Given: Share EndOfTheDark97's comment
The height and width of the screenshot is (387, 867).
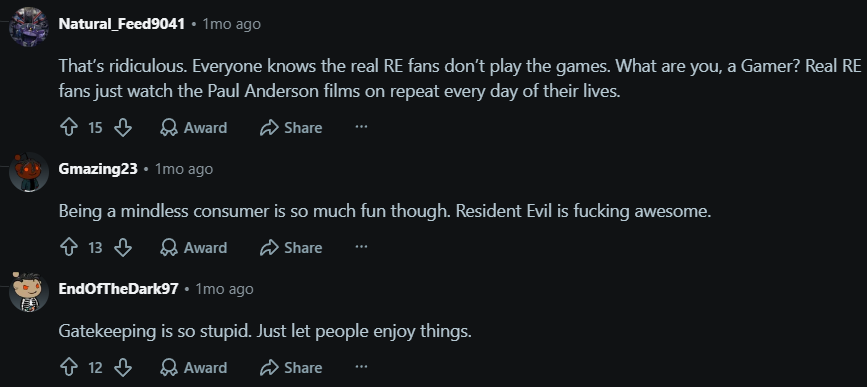Looking at the screenshot, I should [291, 367].
